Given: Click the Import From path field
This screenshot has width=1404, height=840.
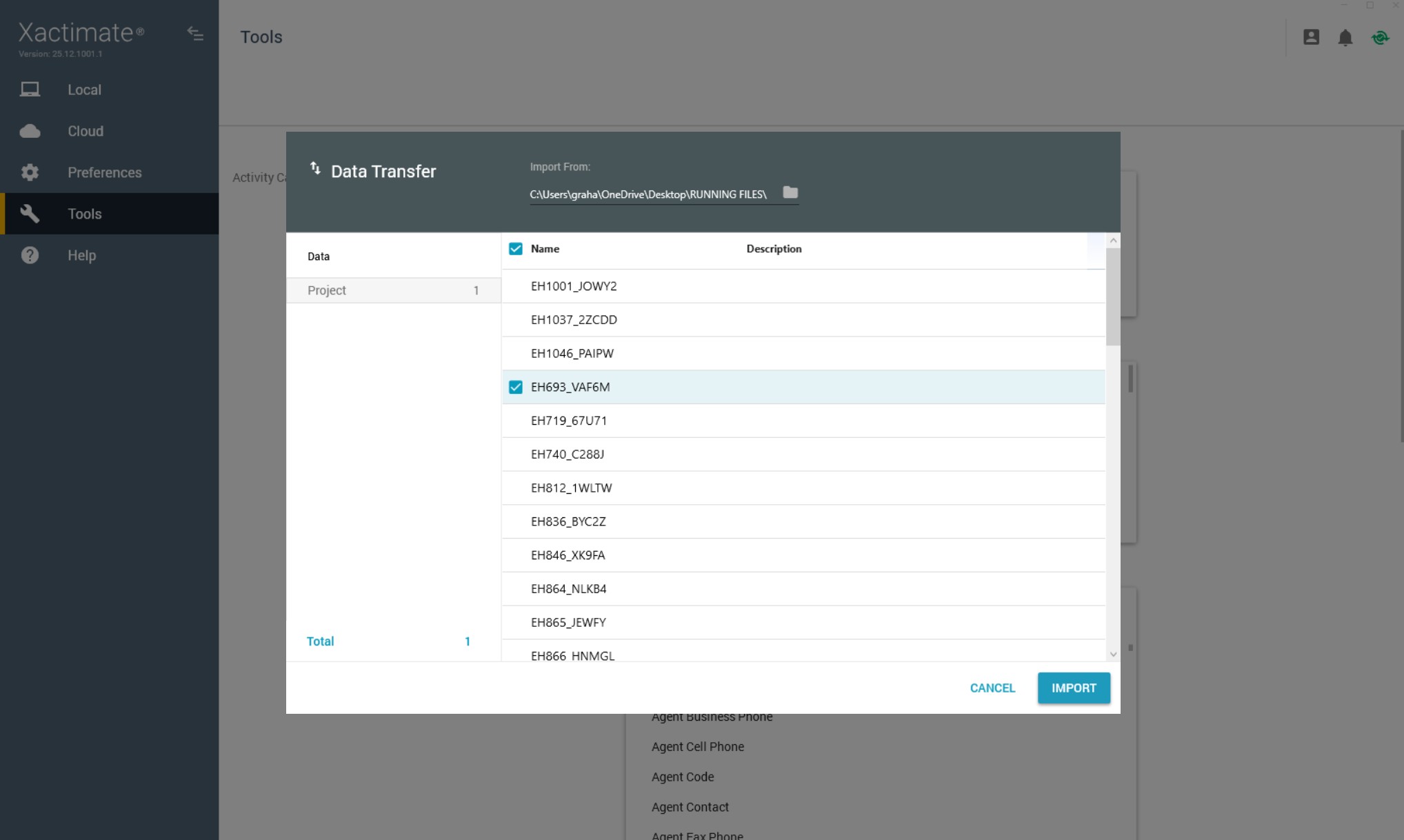Looking at the screenshot, I should point(648,194).
